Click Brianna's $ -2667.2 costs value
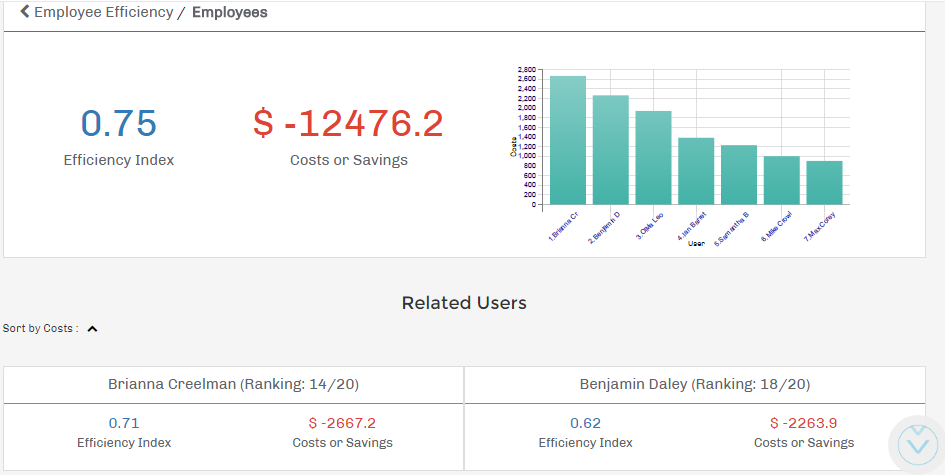Viewport: 945px width, 475px height. pyautogui.click(x=342, y=423)
